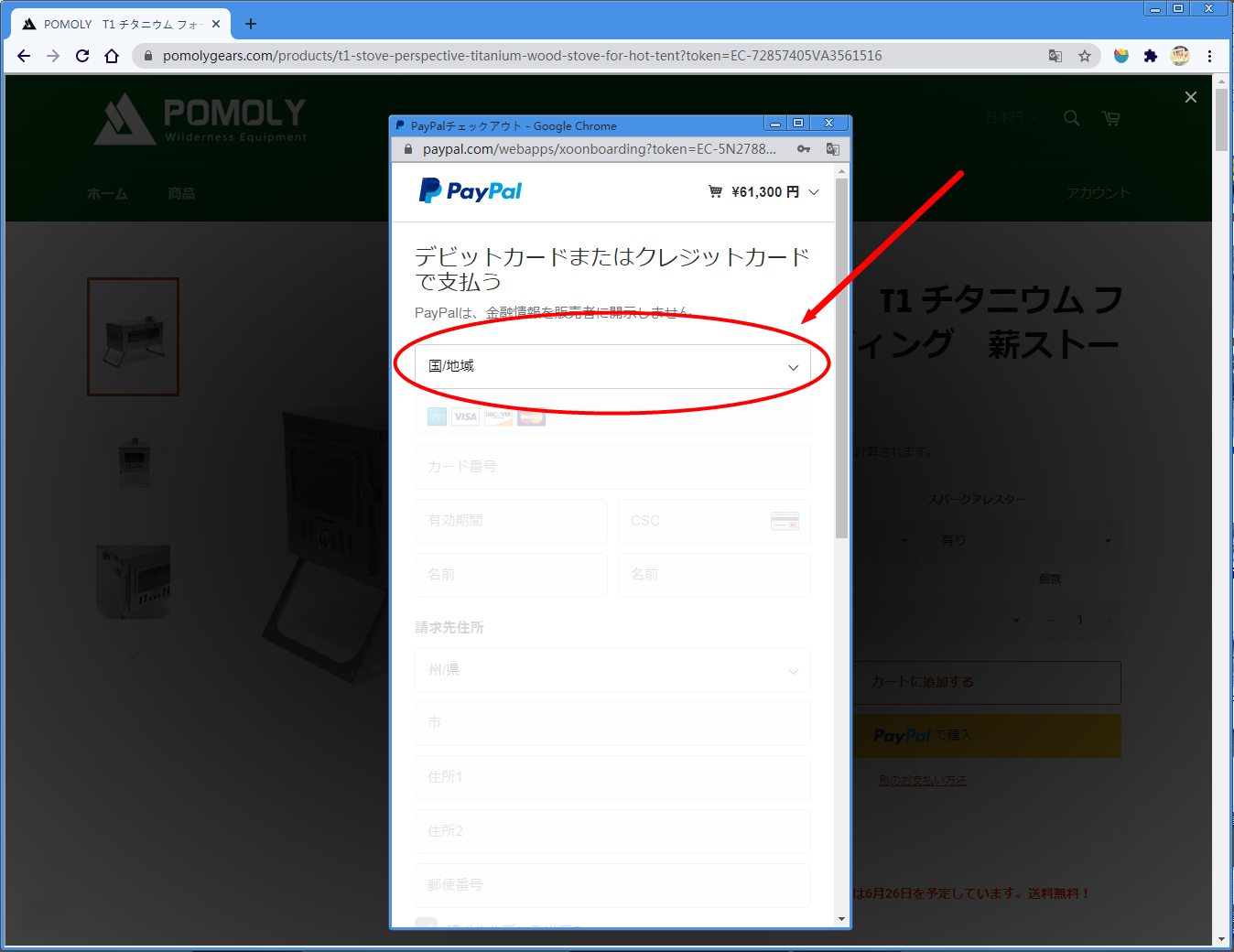Open the browser home page icon
1234x952 pixels.
pos(112,56)
